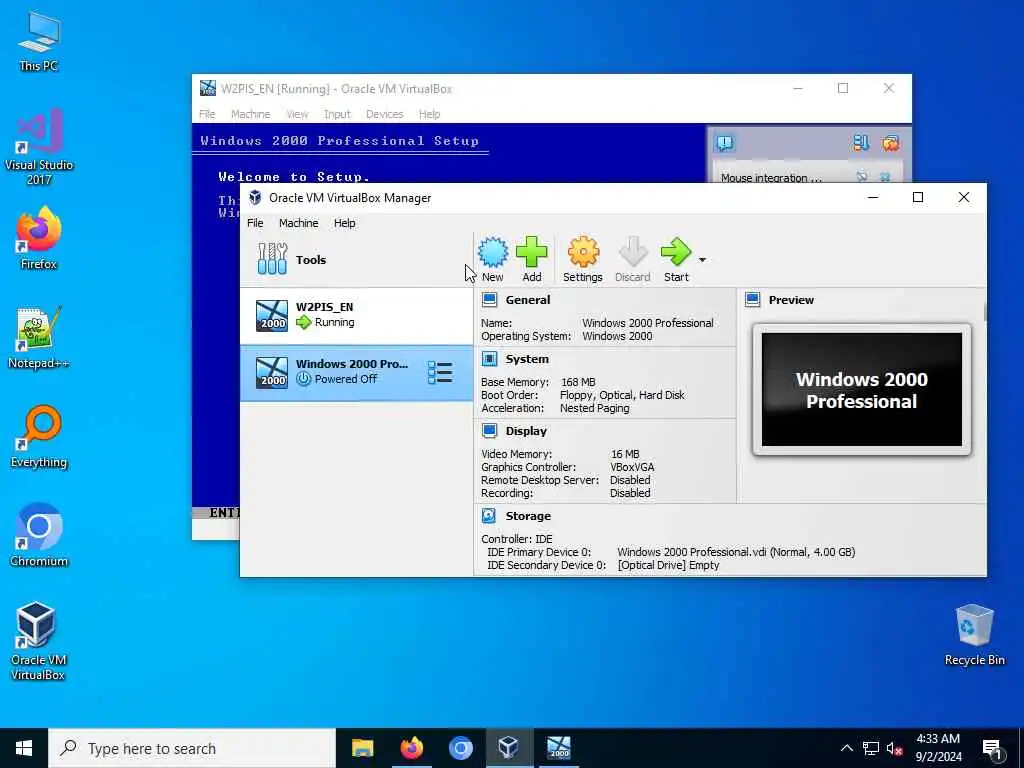Open the File menu in W2PIS_EN window
Image resolution: width=1024 pixels, height=768 pixels.
[x=207, y=114]
